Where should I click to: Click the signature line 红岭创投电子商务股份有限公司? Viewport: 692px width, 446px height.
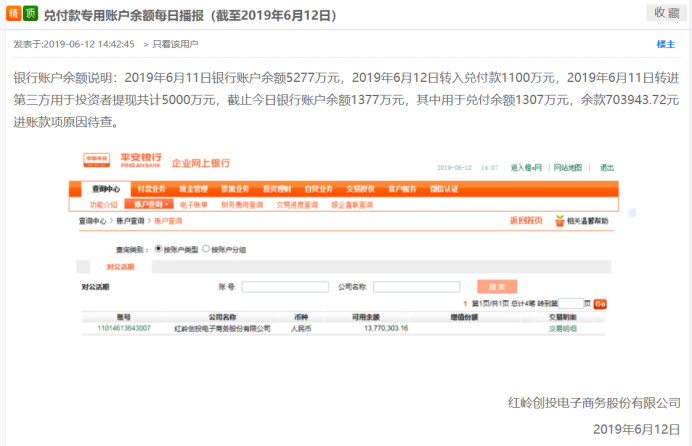[594, 403]
